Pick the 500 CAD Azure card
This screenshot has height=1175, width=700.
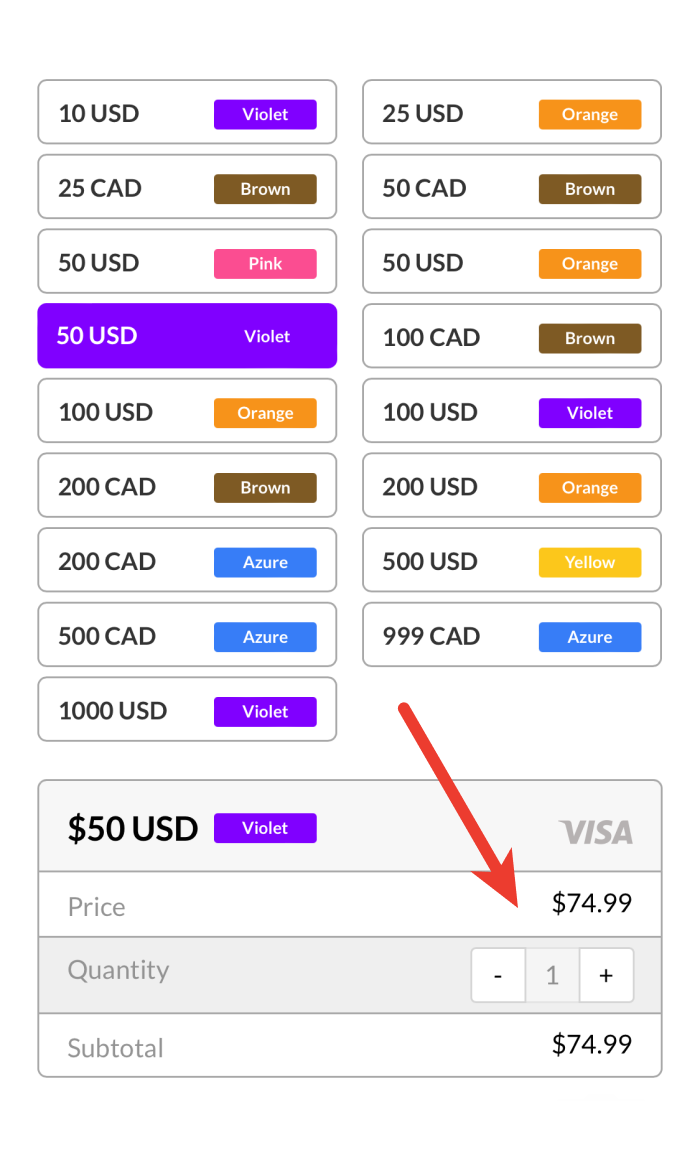(187, 636)
